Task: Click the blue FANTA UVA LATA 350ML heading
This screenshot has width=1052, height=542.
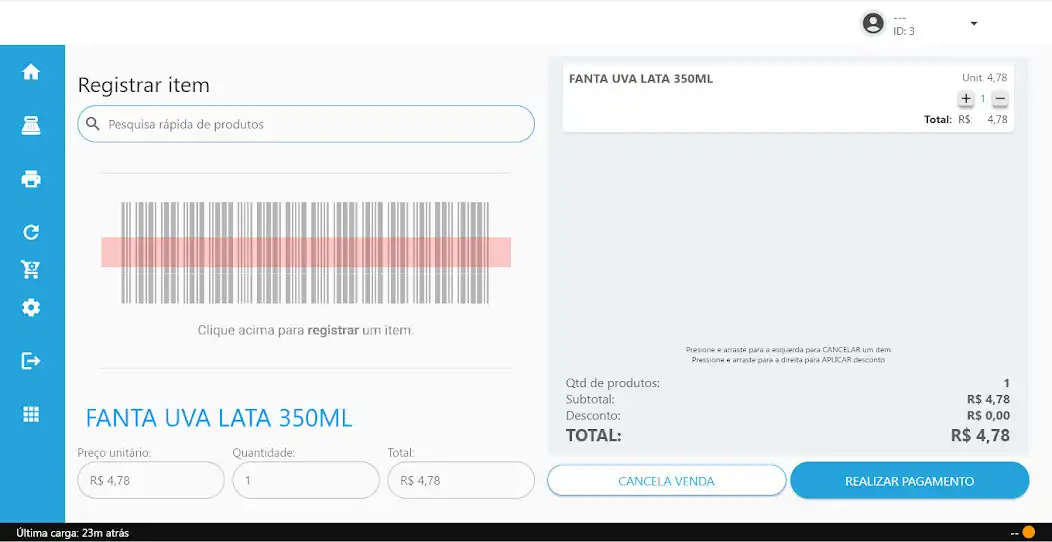Action: pos(219,419)
